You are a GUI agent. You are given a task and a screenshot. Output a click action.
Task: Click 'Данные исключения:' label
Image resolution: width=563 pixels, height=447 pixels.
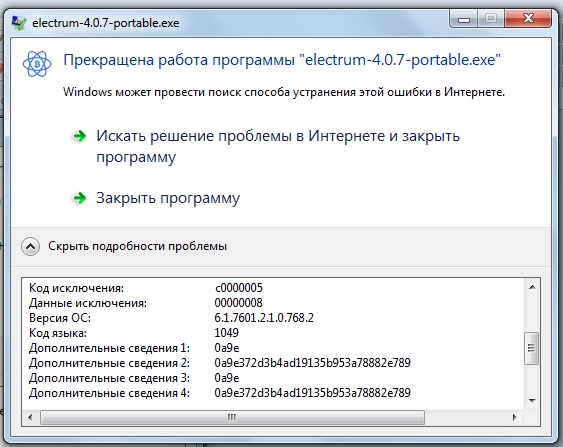[x=88, y=303]
